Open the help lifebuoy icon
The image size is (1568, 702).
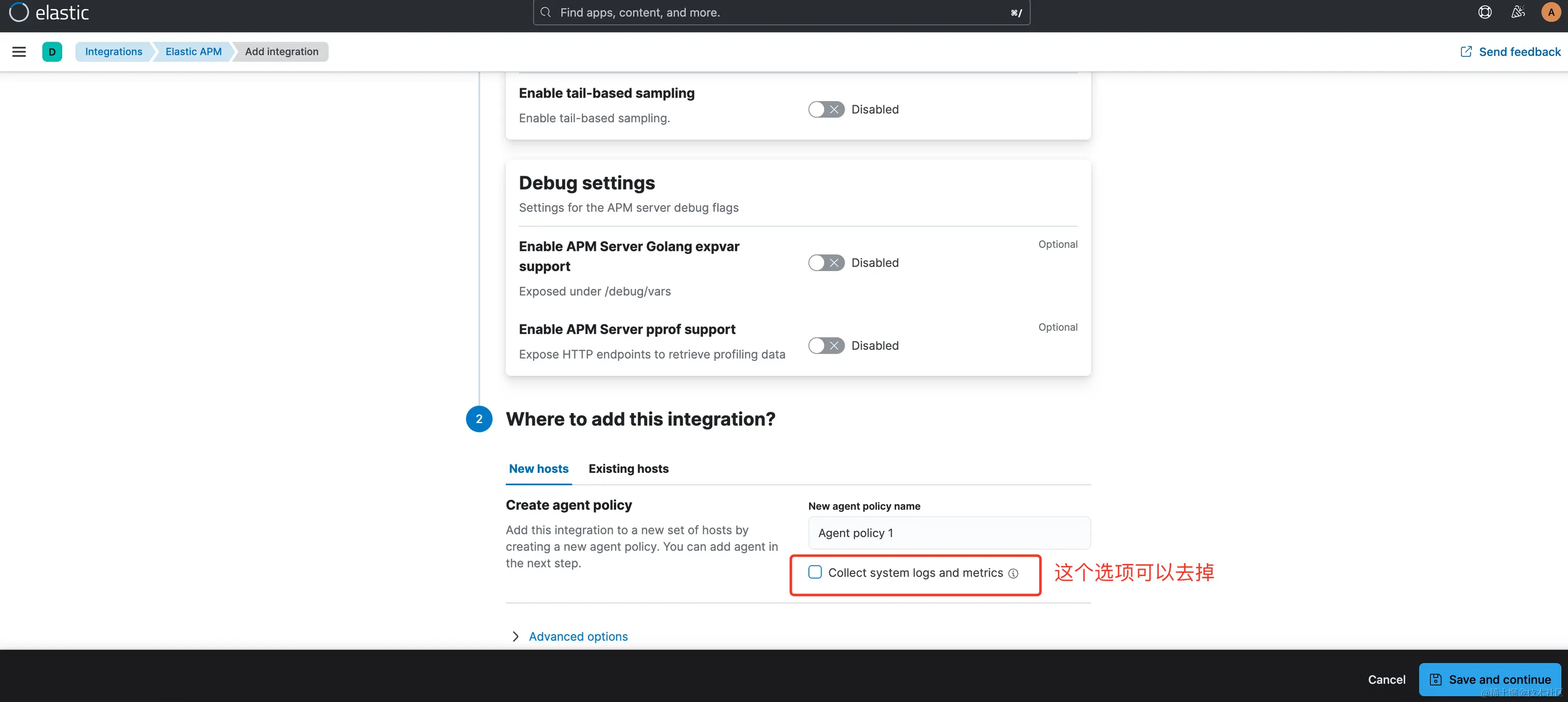1485,12
